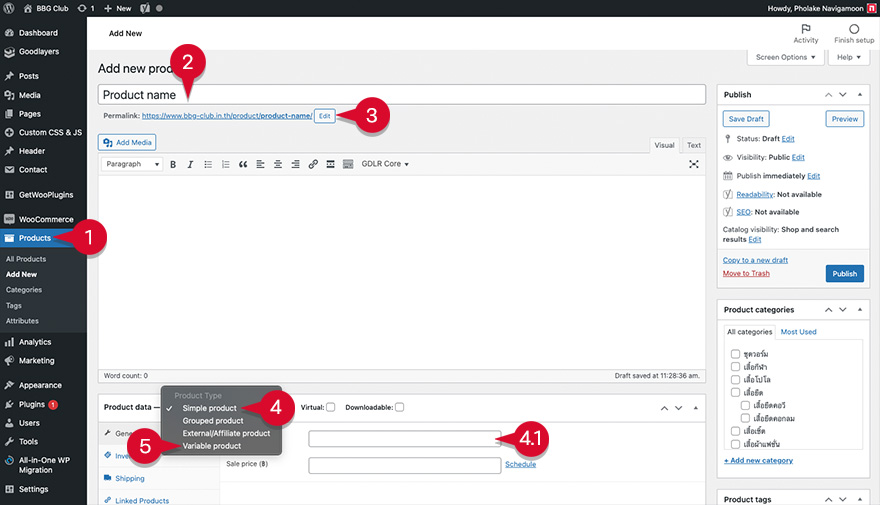Align text left

[260, 164]
